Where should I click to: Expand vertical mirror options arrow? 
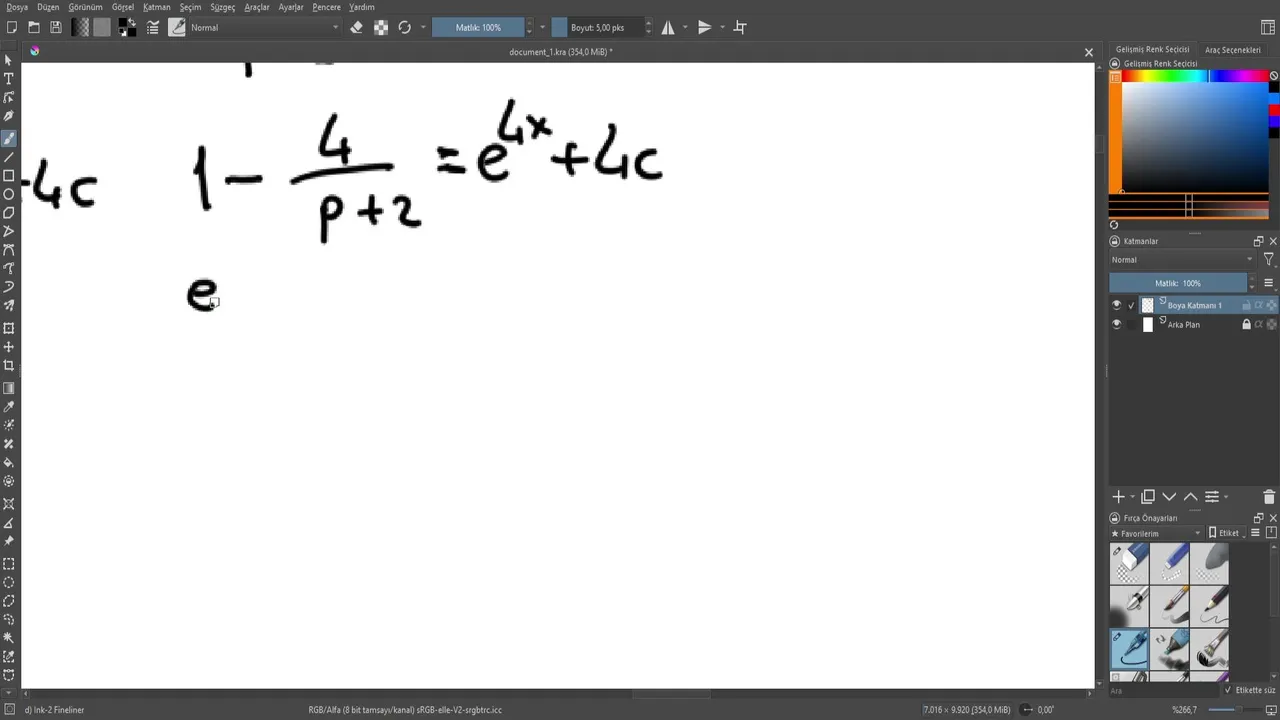tap(721, 27)
